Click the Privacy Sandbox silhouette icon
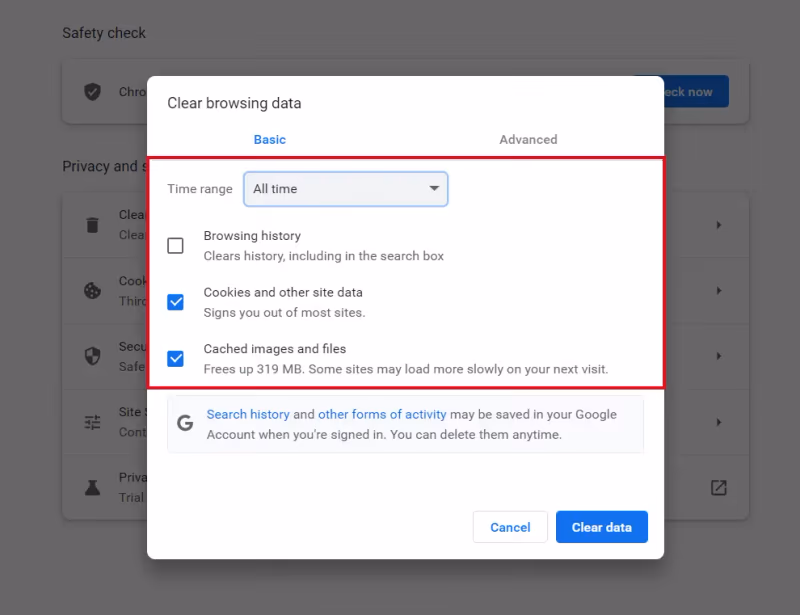 pyautogui.click(x=92, y=487)
